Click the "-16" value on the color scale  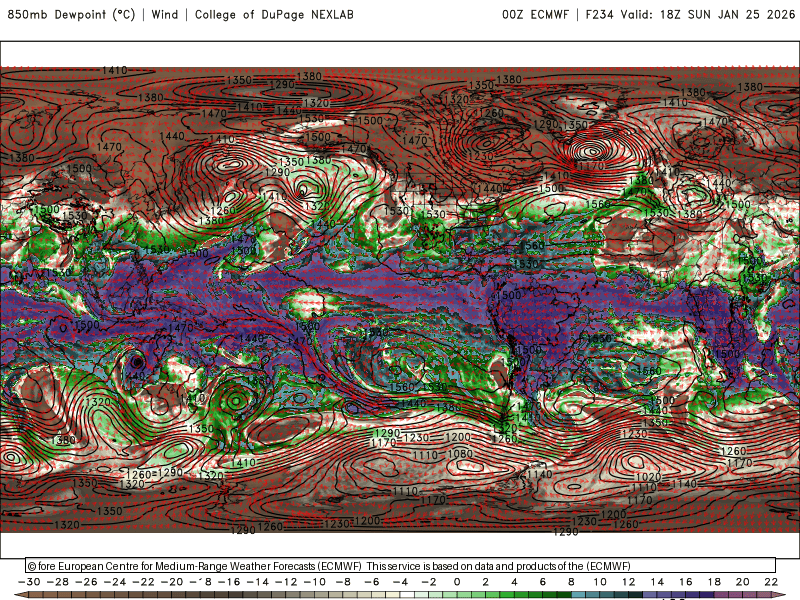(229, 582)
